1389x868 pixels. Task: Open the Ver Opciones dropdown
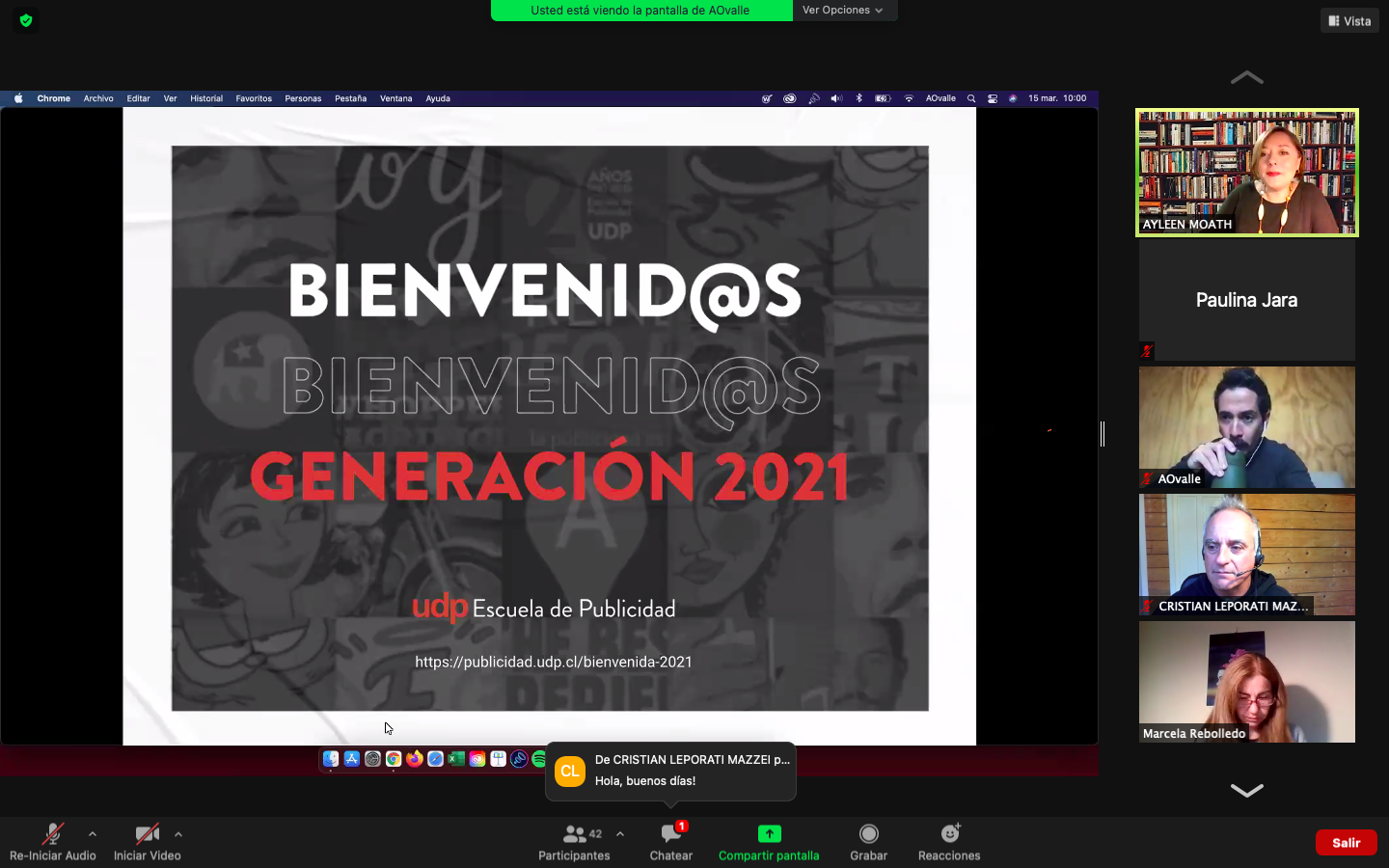843,10
